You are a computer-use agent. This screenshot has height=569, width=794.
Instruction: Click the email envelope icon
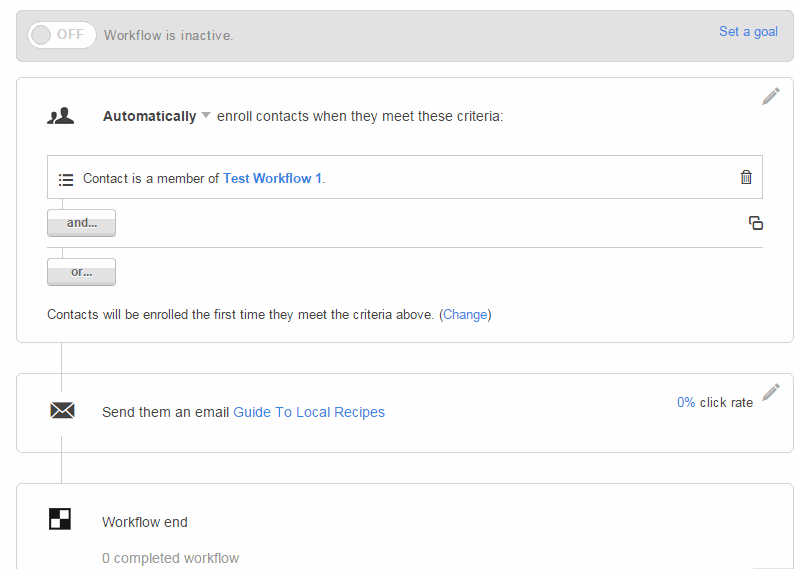click(62, 411)
